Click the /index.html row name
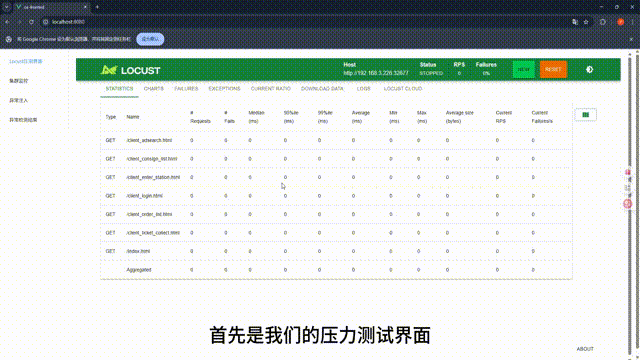Screen dimensions: 640x360 coord(138,251)
